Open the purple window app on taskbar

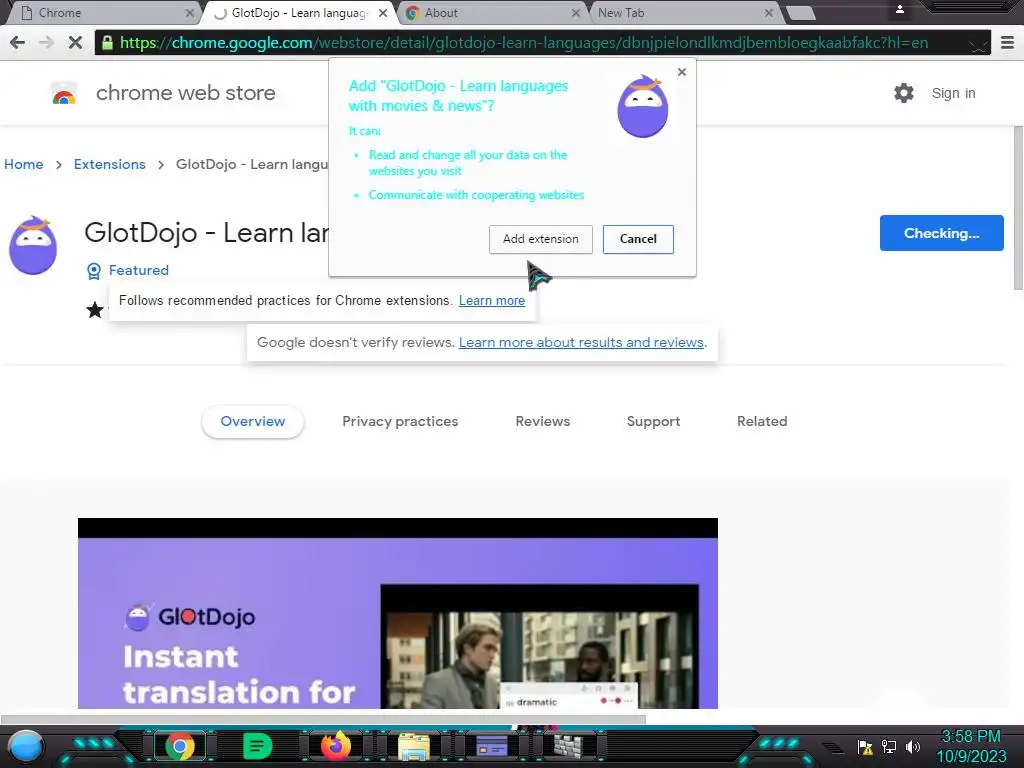[x=492, y=746]
